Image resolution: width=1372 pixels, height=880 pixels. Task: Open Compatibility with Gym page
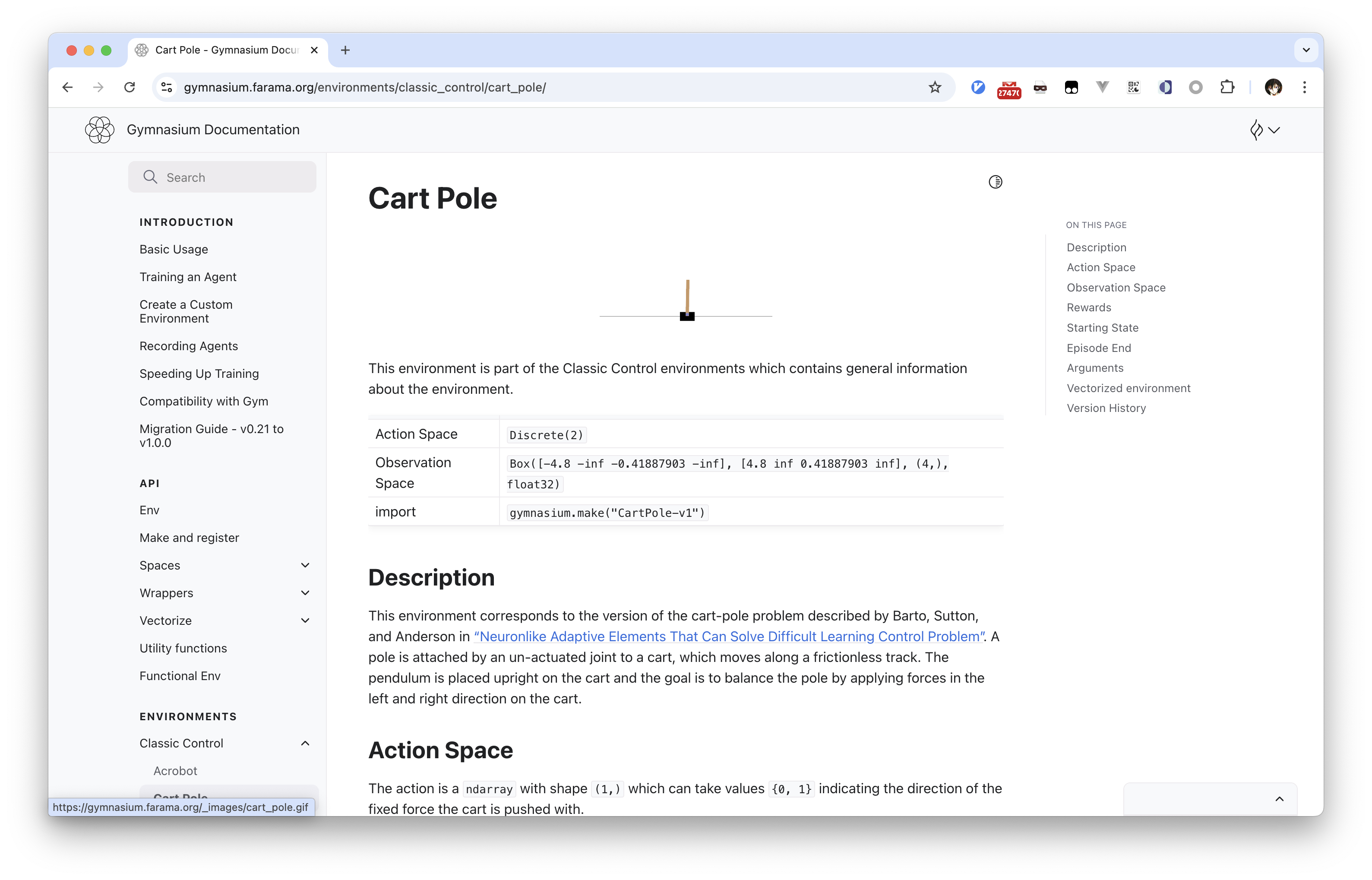click(x=204, y=401)
